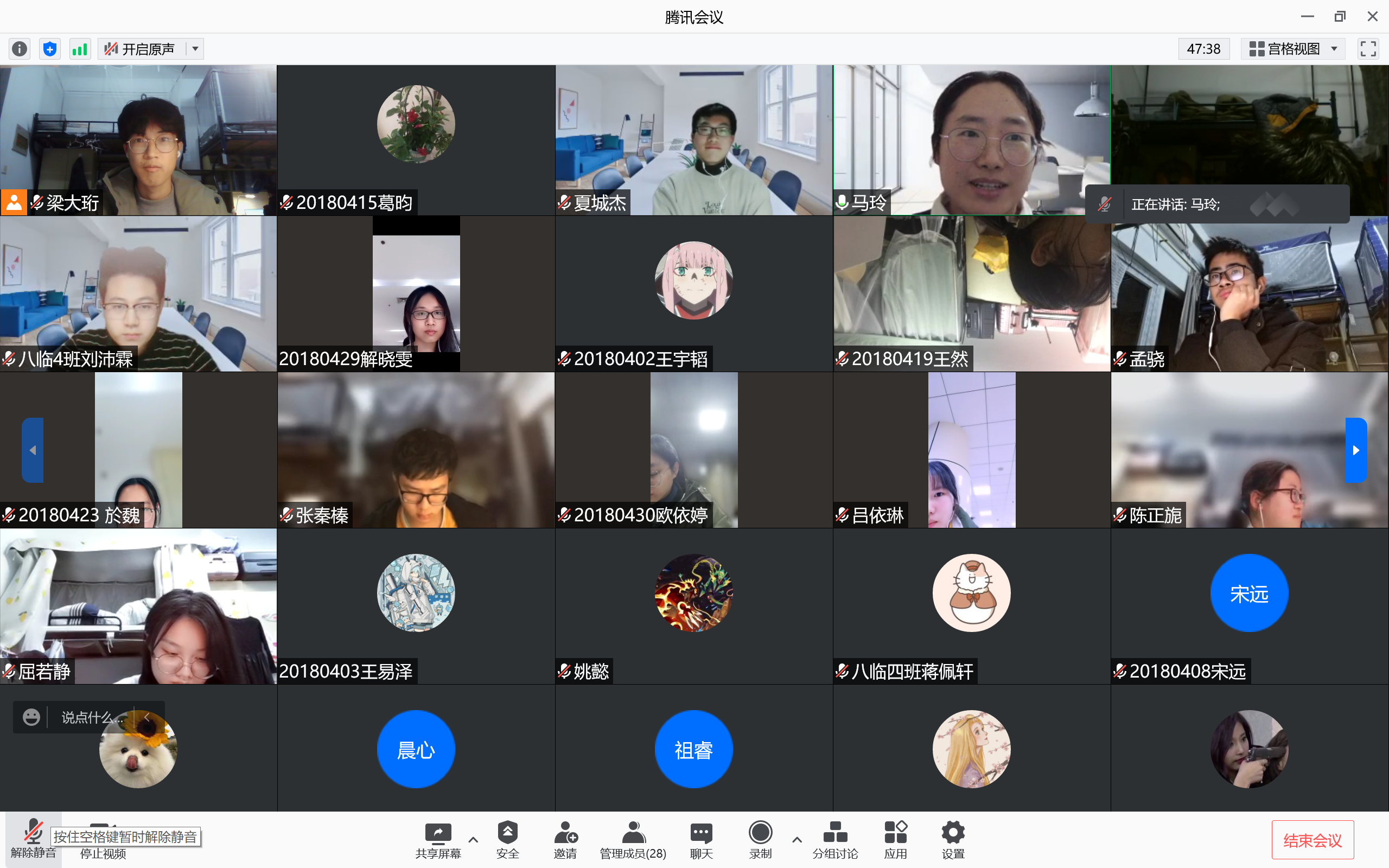Expand the original sound dropdown arrow
Viewport: 1389px width, 868px height.
(x=196, y=49)
